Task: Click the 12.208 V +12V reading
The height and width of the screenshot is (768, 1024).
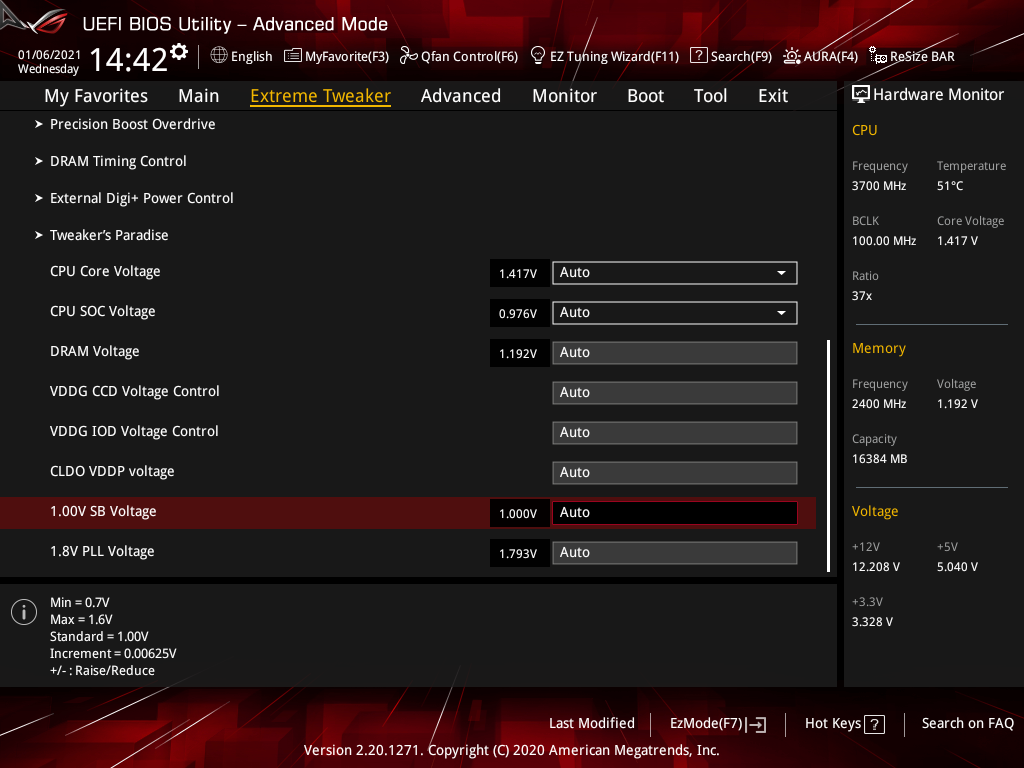Action: click(876, 567)
